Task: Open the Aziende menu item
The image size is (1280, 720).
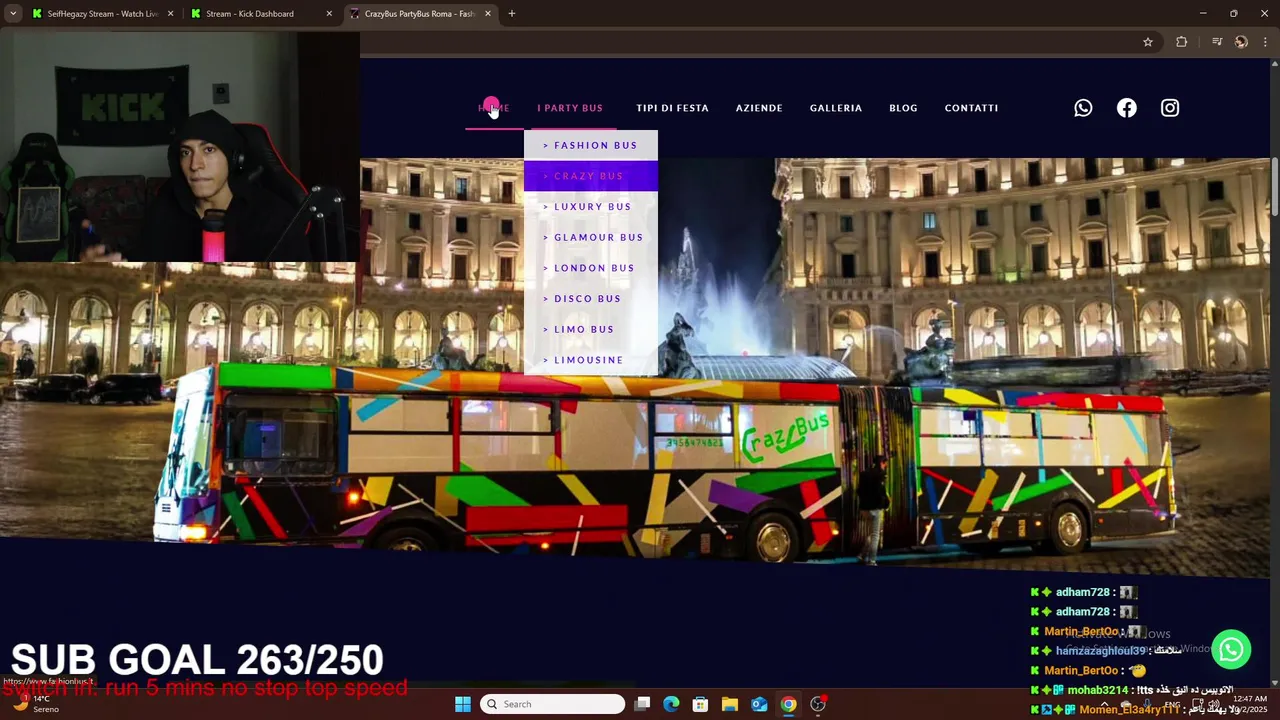Action: 759,108
